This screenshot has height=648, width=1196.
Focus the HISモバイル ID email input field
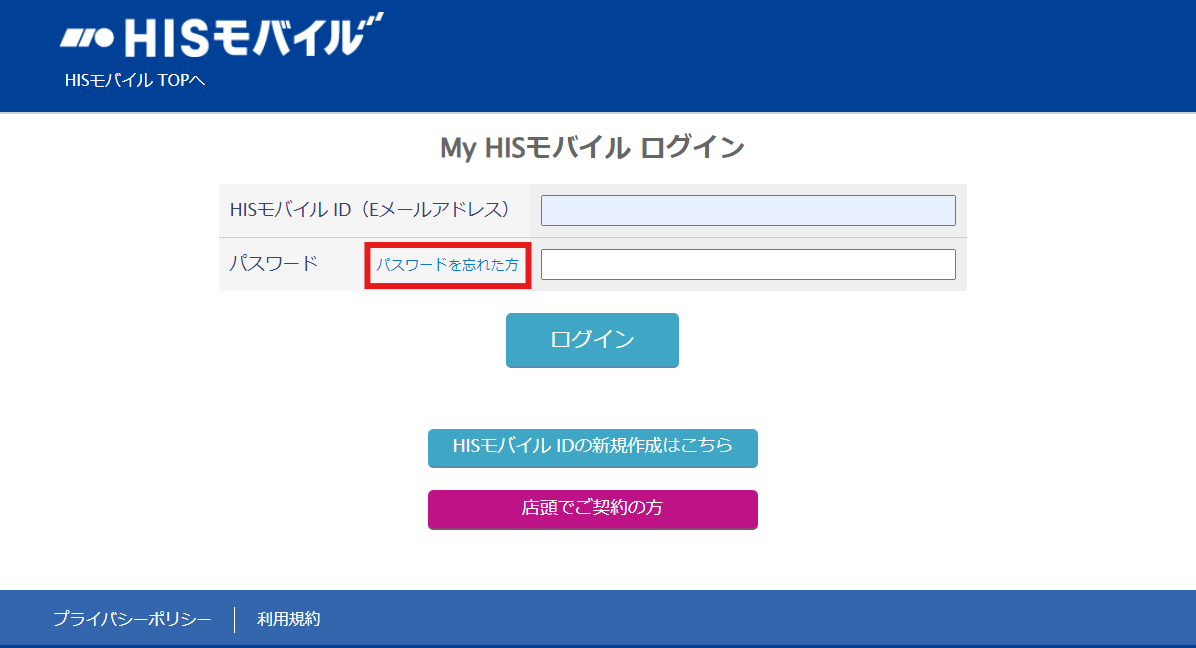pos(748,210)
